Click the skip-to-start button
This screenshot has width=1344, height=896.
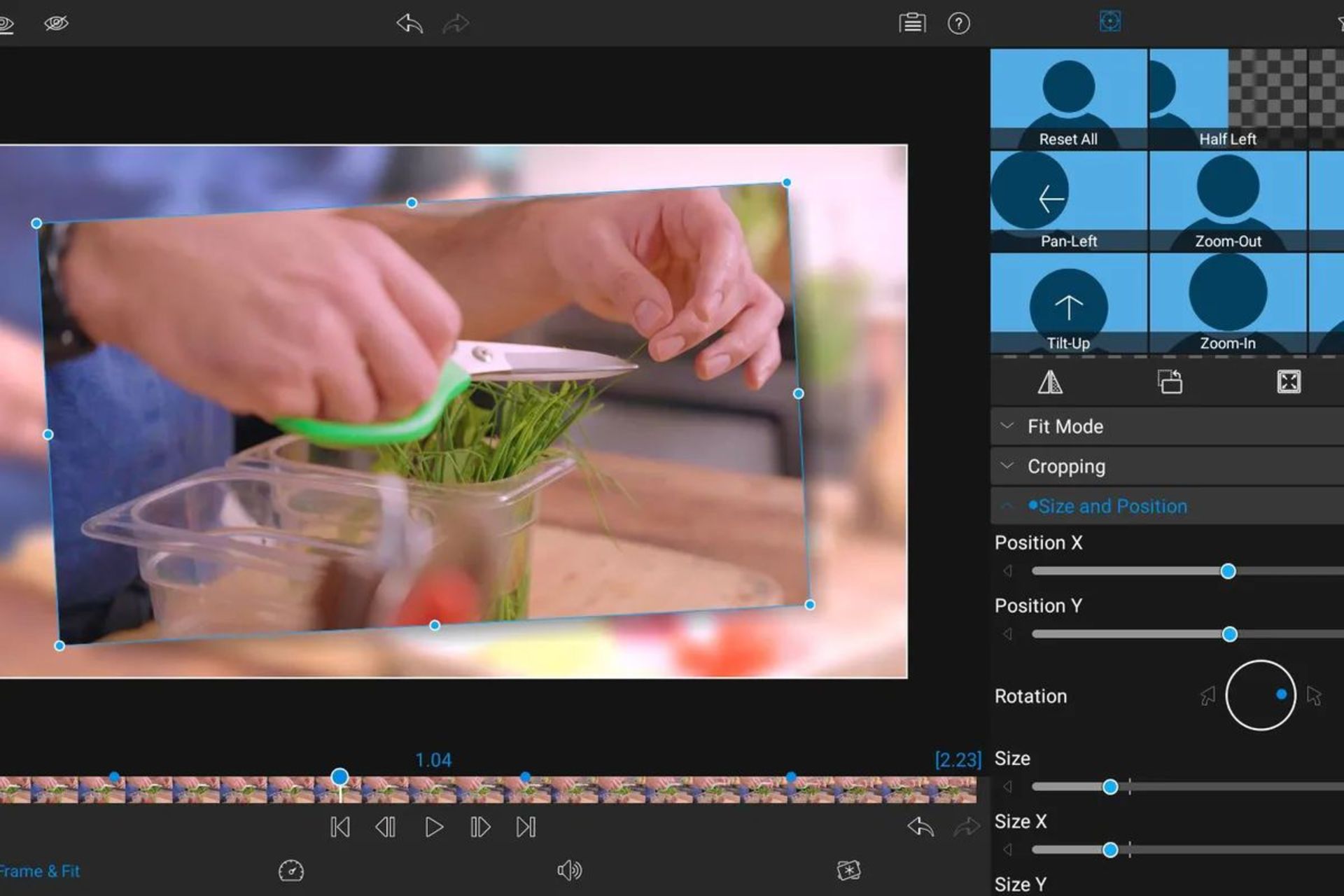[339, 827]
